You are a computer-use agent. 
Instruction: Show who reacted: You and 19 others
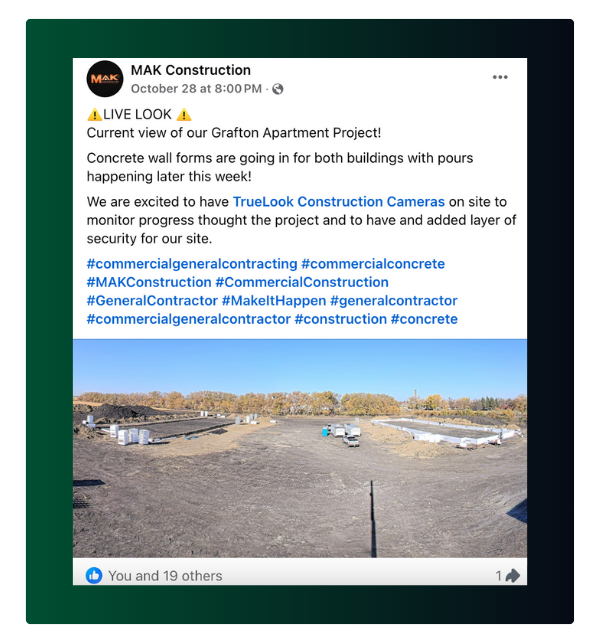(165, 576)
